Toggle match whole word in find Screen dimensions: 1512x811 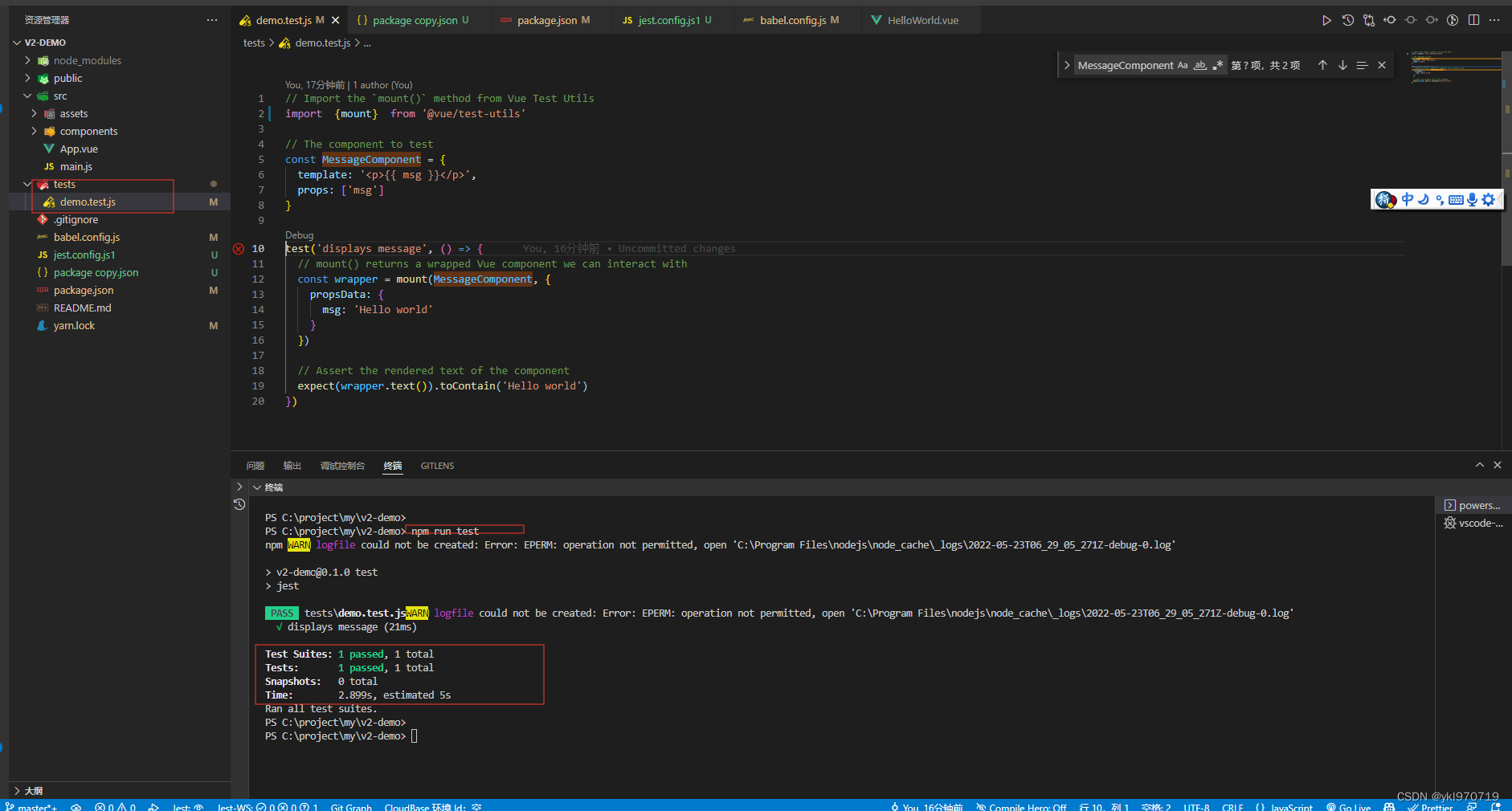tap(1200, 65)
